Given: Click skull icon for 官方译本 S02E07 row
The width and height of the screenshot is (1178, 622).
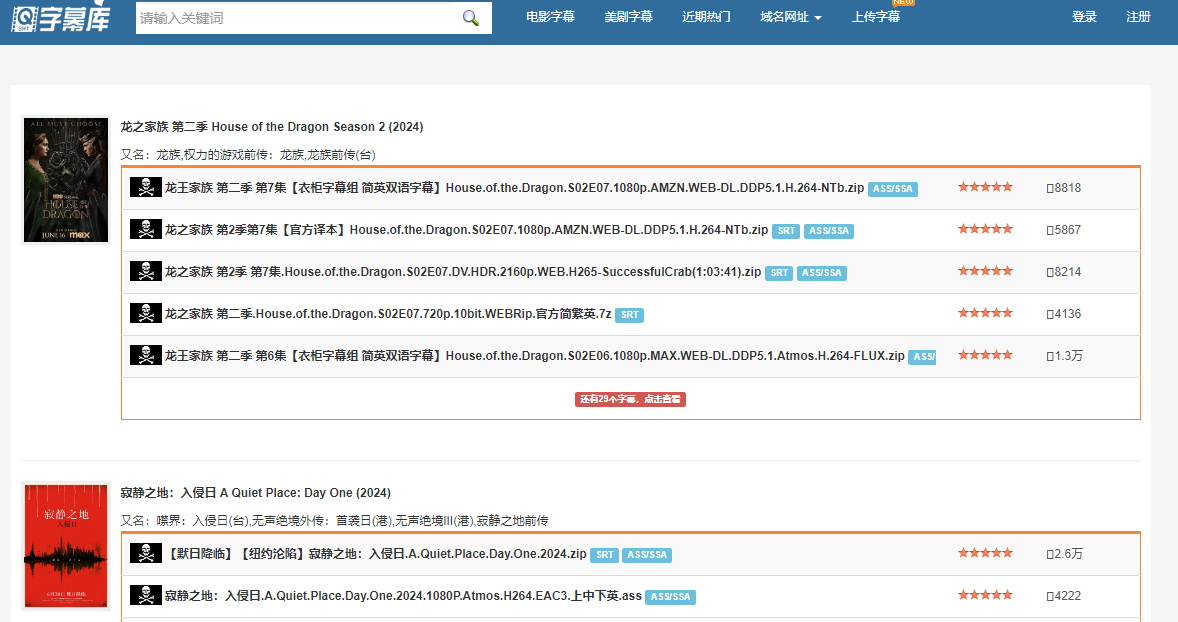Looking at the screenshot, I should 146,229.
